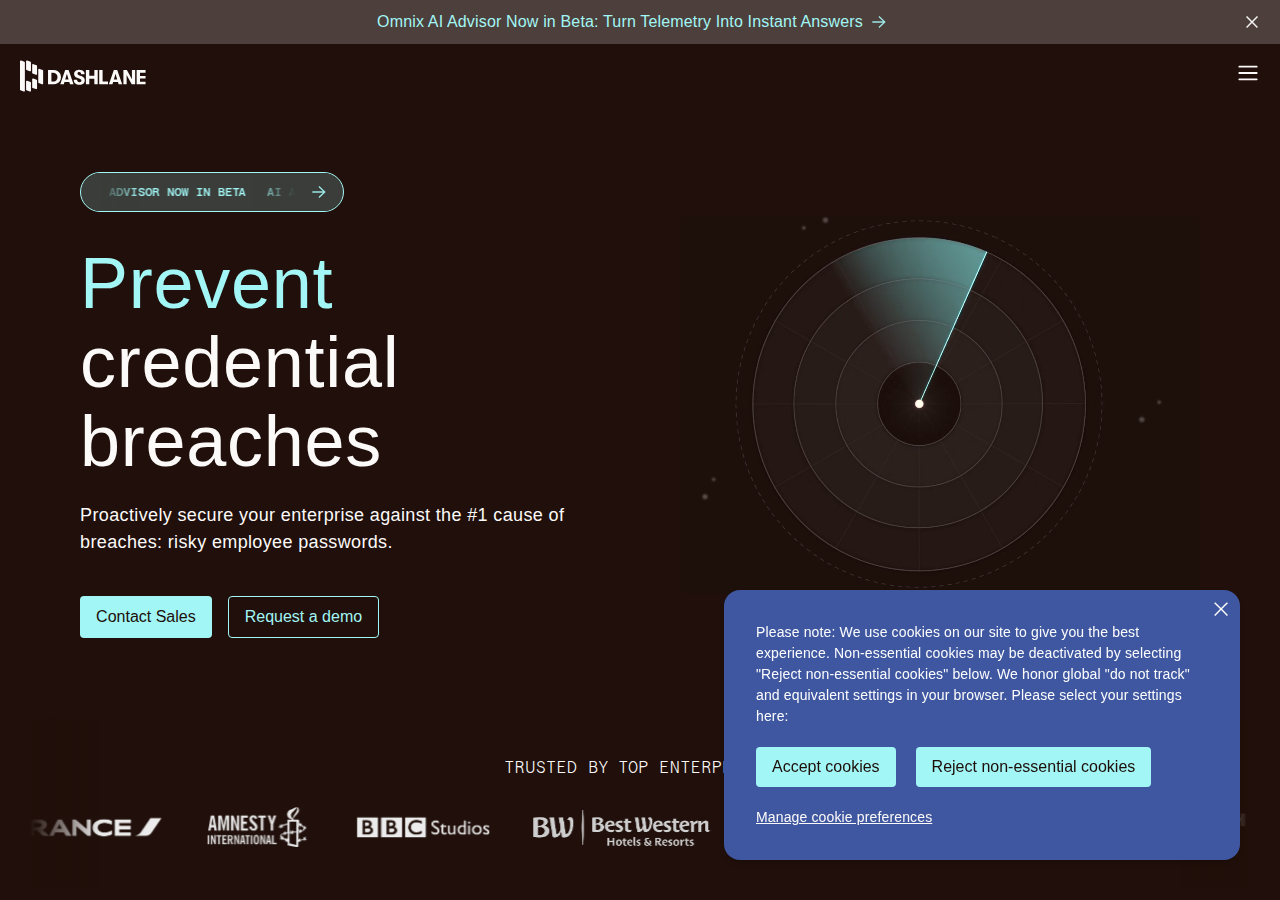Dismiss the cookie notice with X
Screen dimensions: 1280x900
(1221, 609)
